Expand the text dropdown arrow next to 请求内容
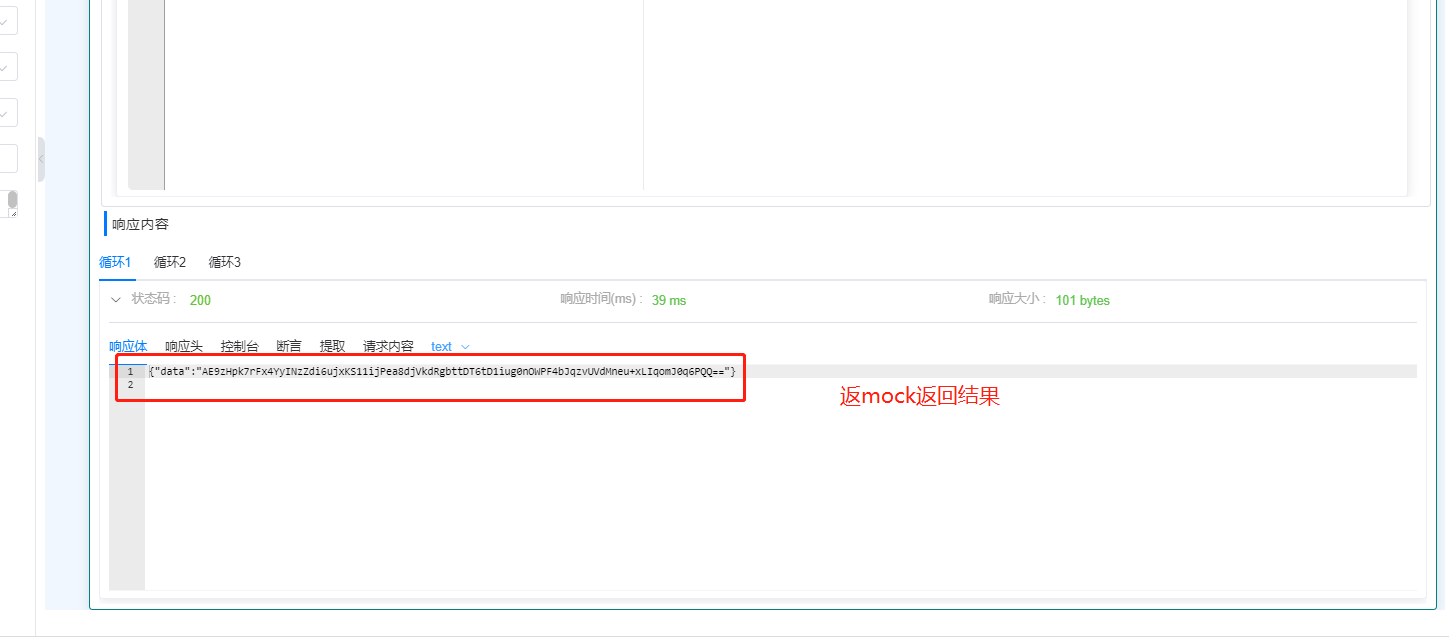1449x639 pixels. point(464,346)
